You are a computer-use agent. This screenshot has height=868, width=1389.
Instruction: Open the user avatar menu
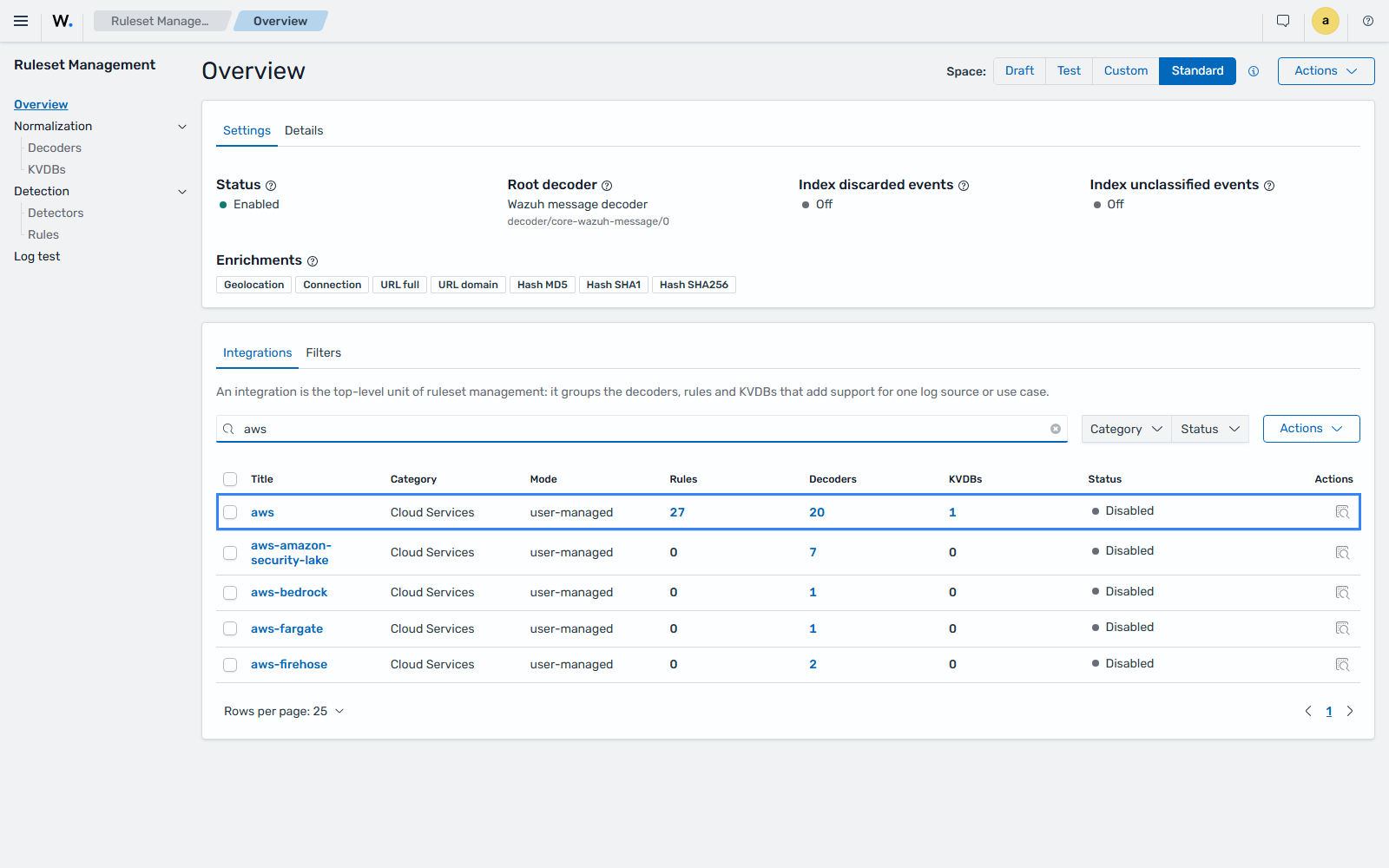1326,21
